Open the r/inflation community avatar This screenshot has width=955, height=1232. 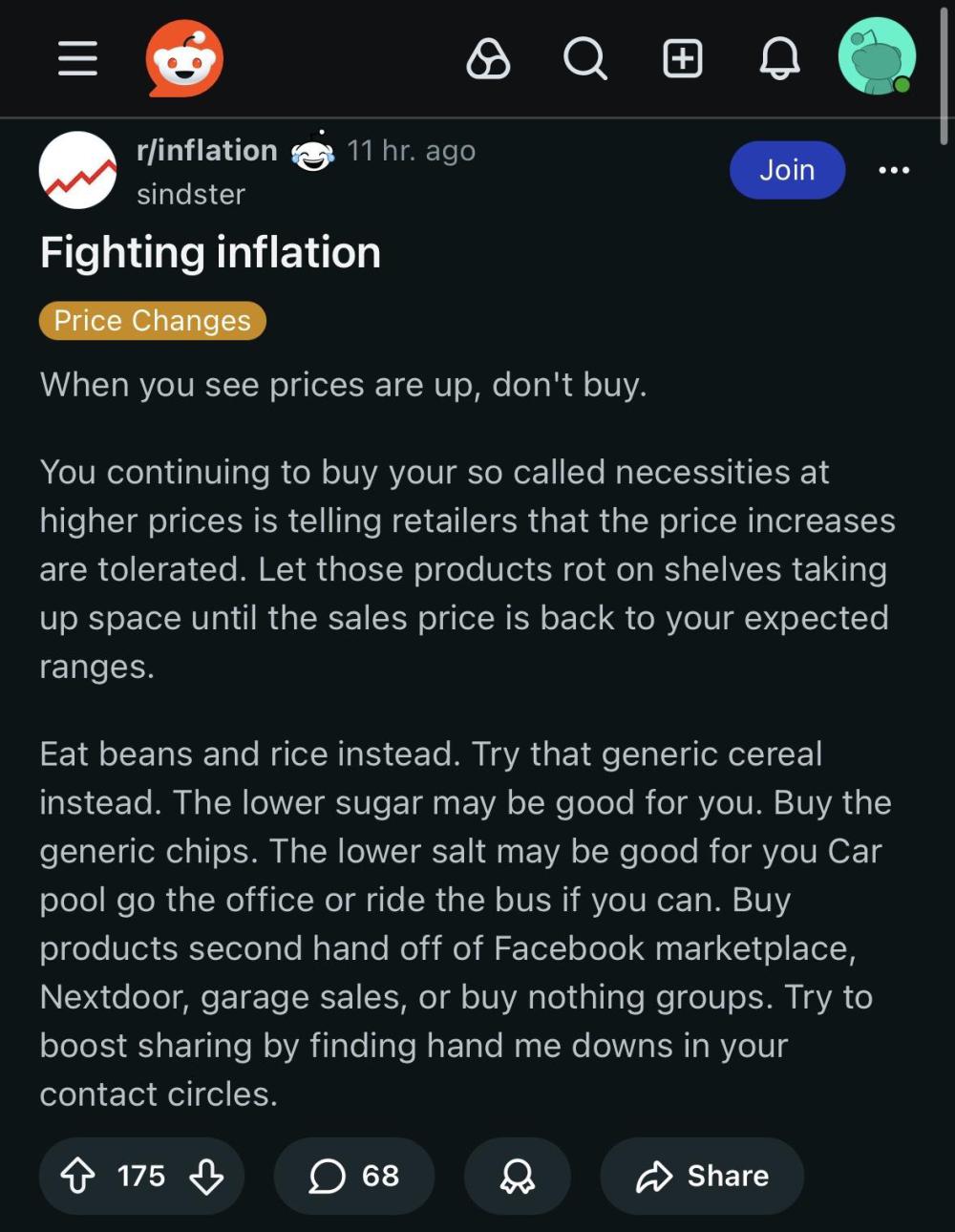pos(77,170)
